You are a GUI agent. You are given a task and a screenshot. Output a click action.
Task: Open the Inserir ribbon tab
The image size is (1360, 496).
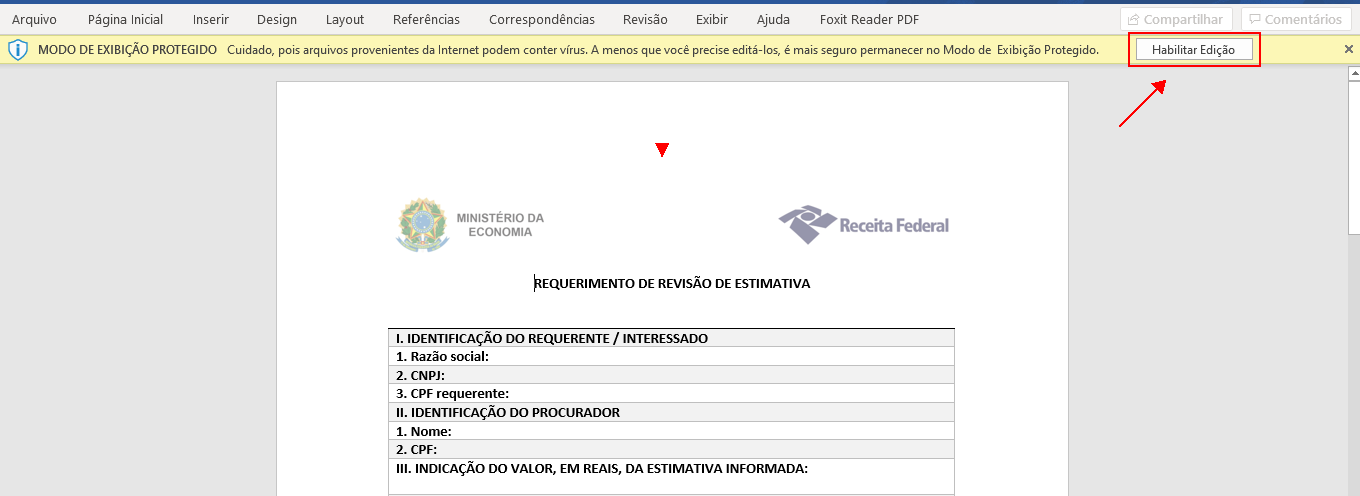coord(211,19)
